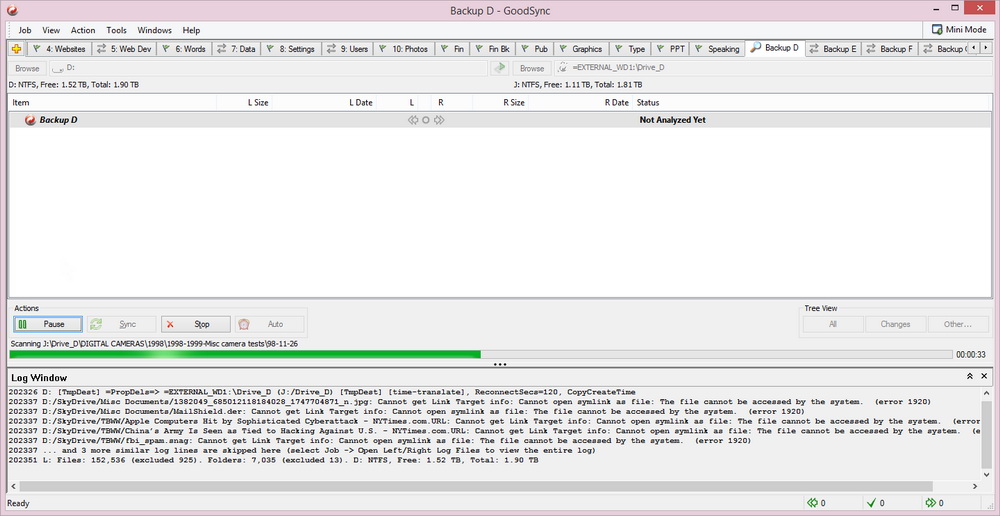Click the Status column header
Image resolution: width=1000 pixels, height=516 pixels.
[811, 102]
